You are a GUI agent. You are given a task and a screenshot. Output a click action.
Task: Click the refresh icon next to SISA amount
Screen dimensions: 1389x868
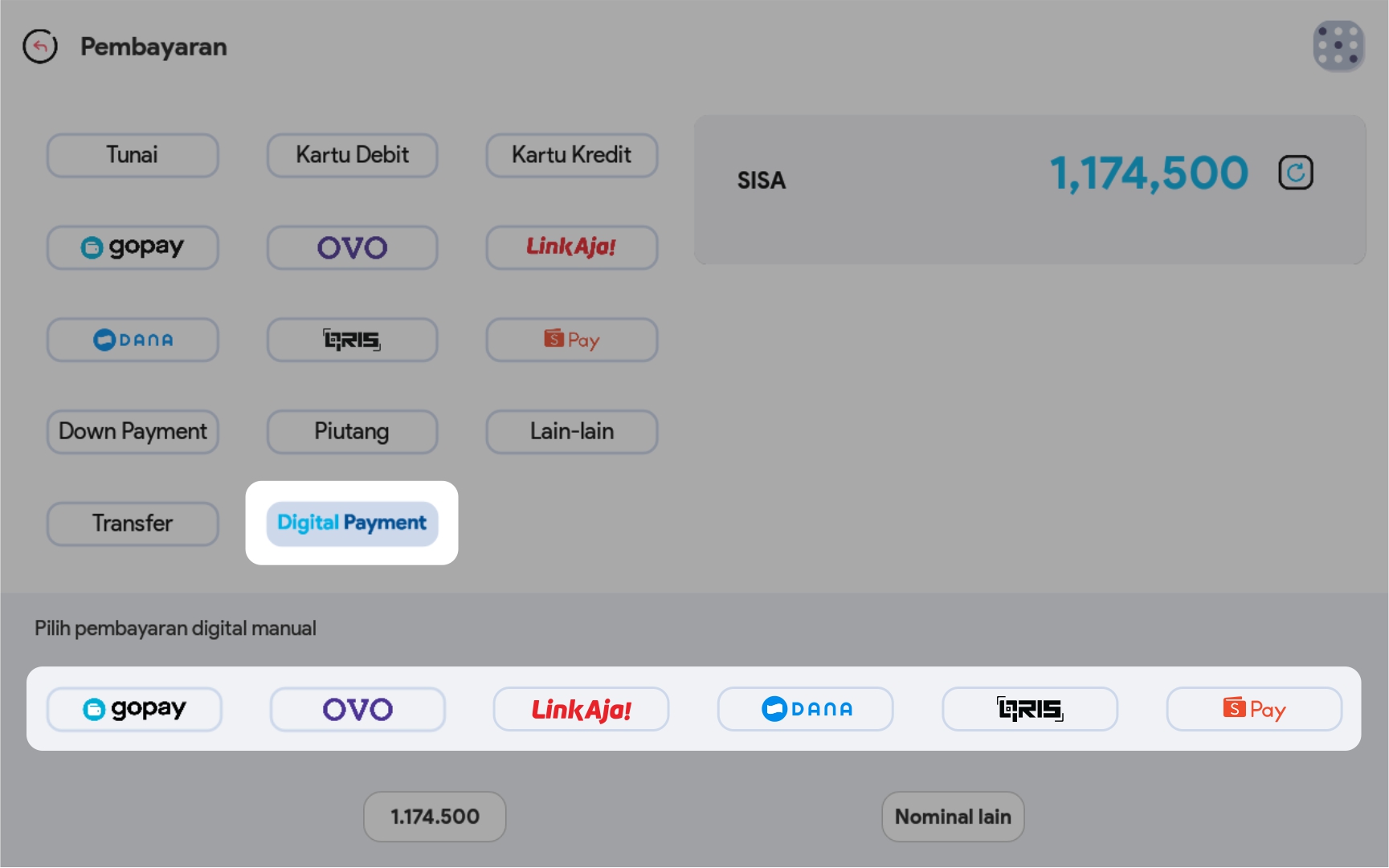tap(1295, 173)
